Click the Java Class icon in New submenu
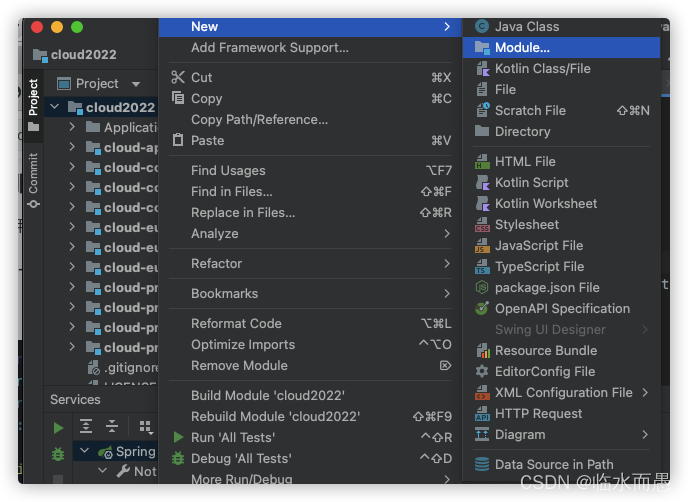 [x=482, y=27]
